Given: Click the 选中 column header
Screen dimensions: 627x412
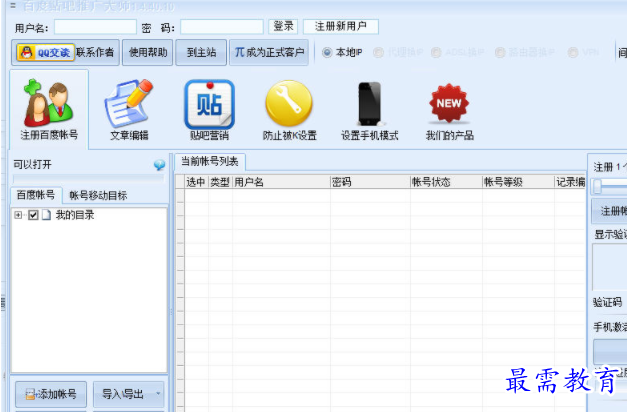Looking at the screenshot, I should tap(196, 182).
